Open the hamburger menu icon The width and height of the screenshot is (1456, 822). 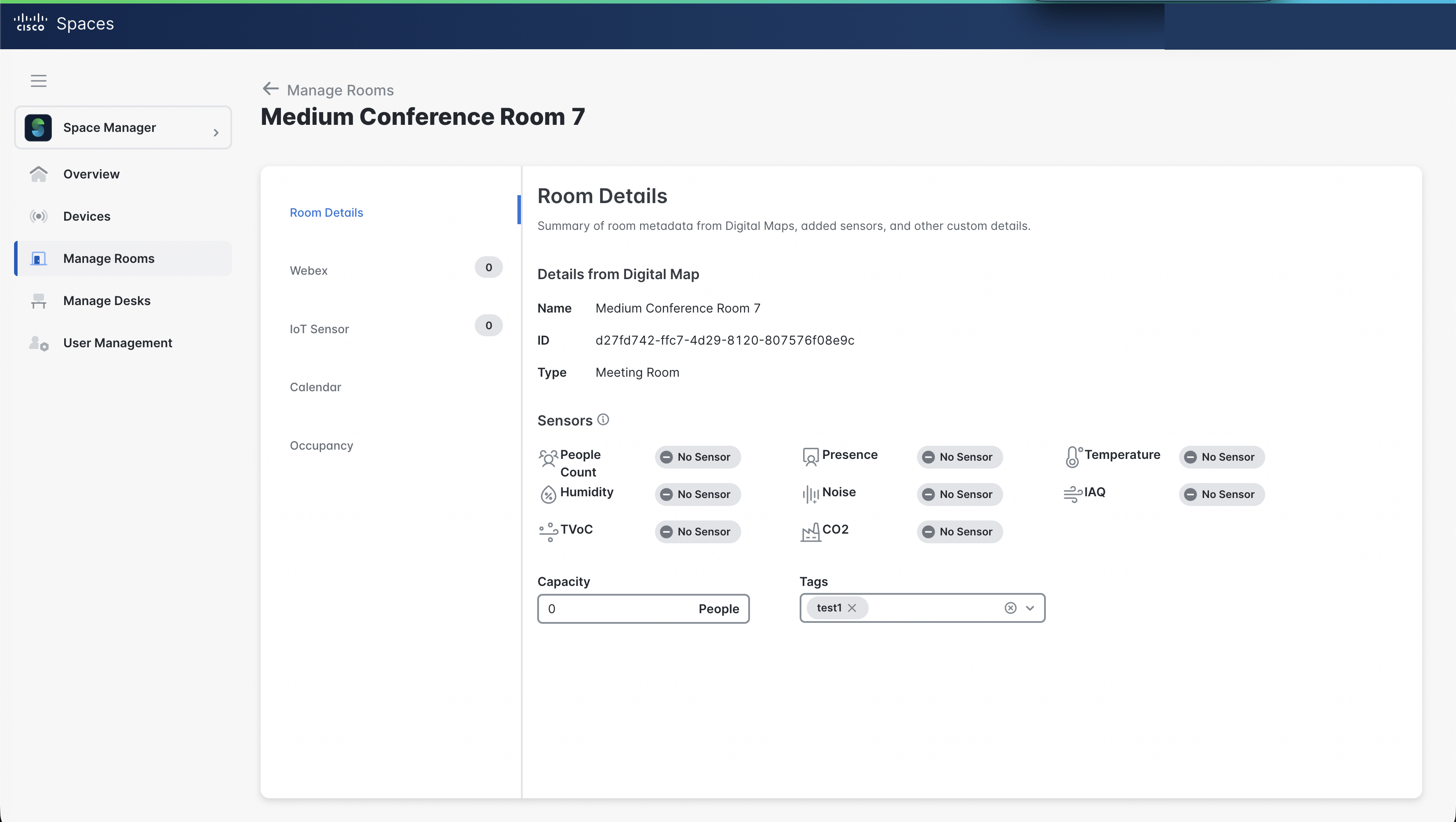(38, 81)
